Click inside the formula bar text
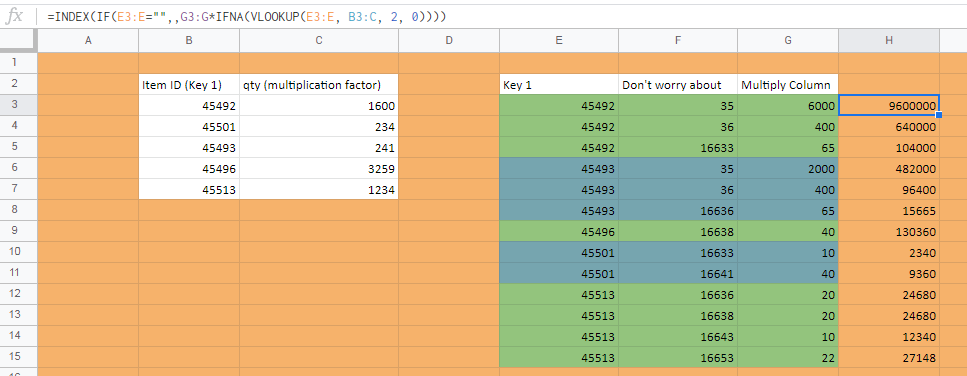Viewport: 967px width, 376px height. (x=247, y=17)
